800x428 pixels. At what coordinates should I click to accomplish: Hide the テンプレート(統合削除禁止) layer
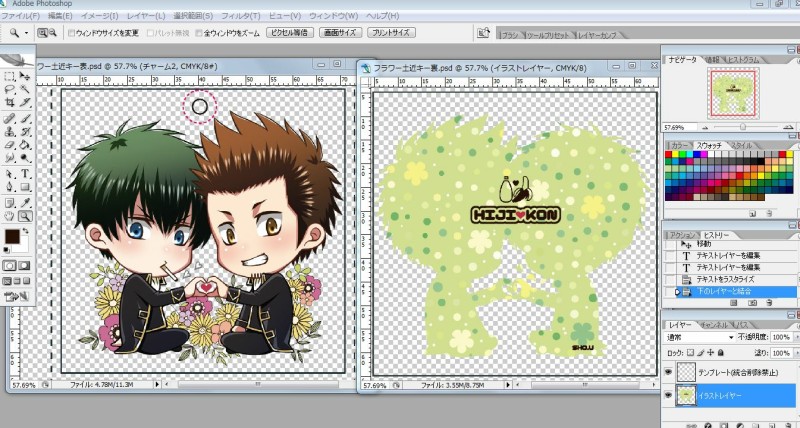[668, 372]
